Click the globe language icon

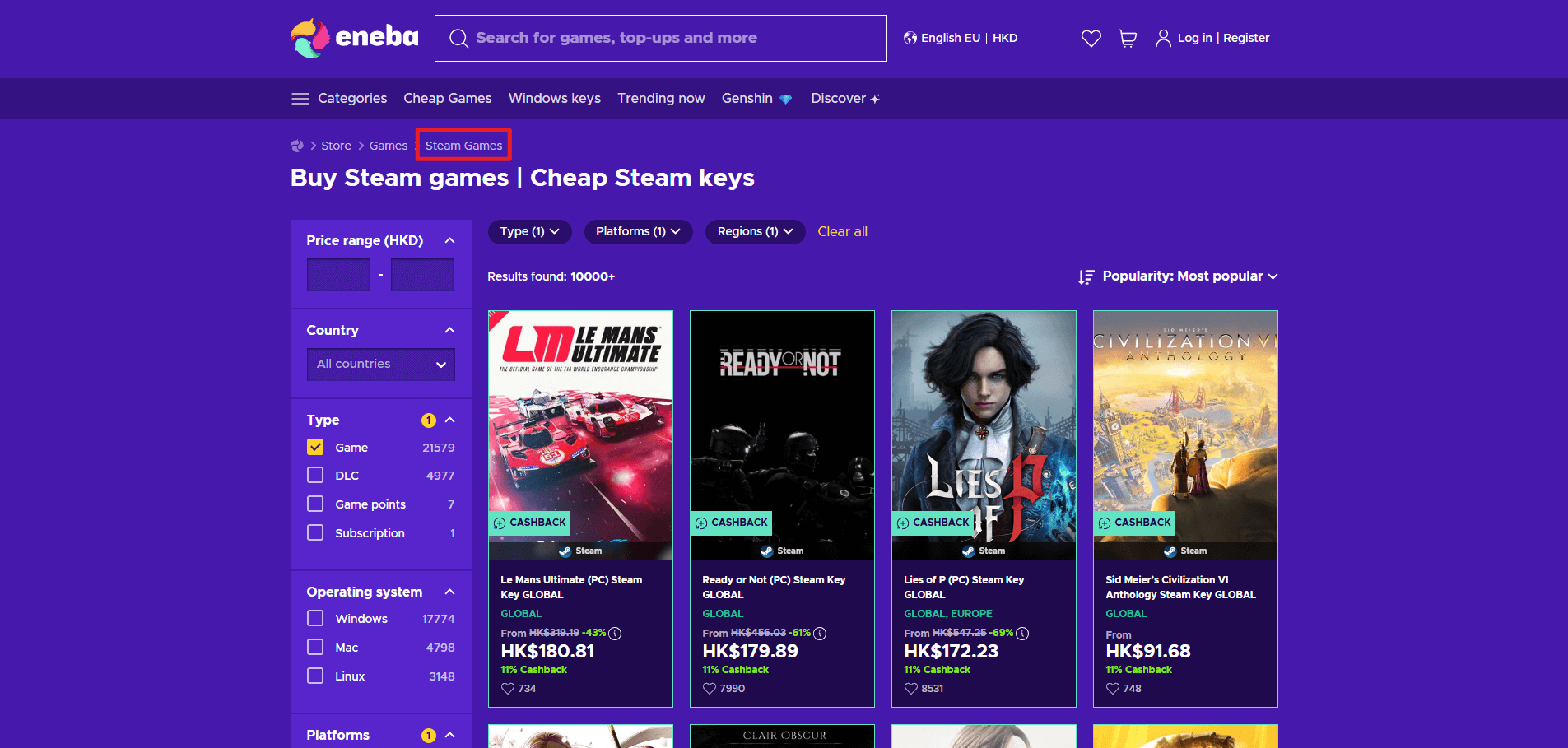click(x=910, y=38)
